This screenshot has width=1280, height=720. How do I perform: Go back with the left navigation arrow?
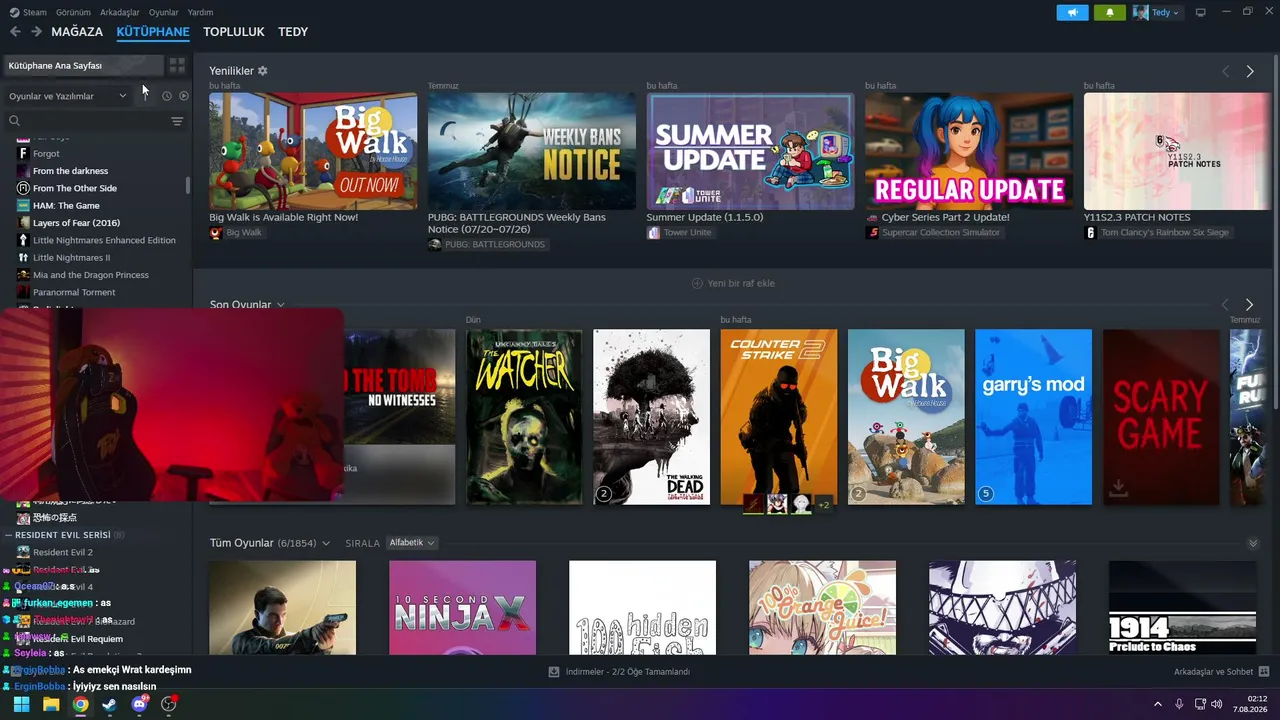tap(15, 32)
